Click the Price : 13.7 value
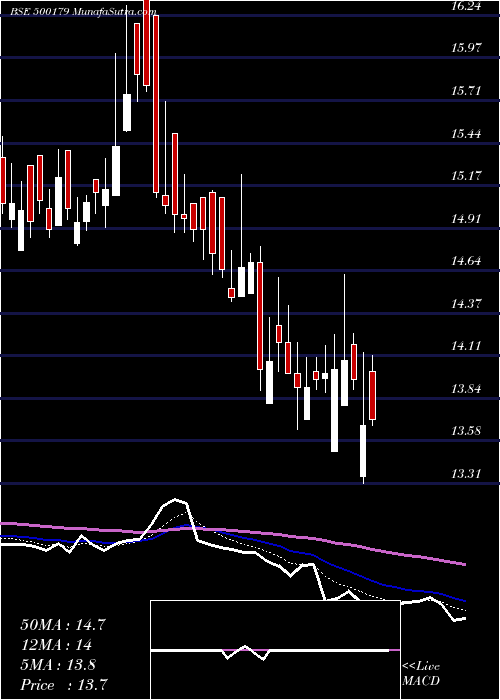This screenshot has height=700, width=500. click(x=64, y=685)
